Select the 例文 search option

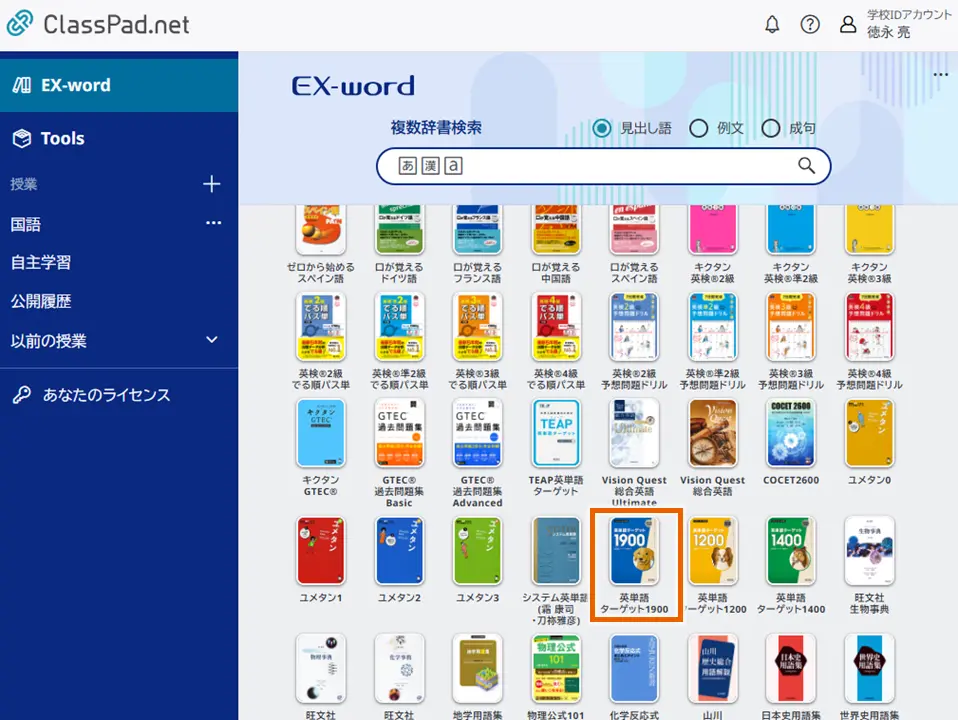coord(699,128)
